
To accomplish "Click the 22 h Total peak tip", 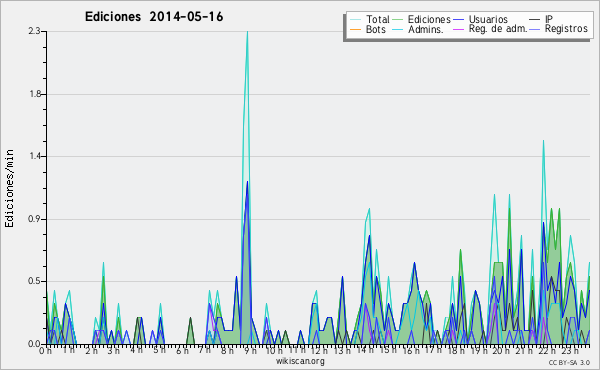I will pos(543,141).
